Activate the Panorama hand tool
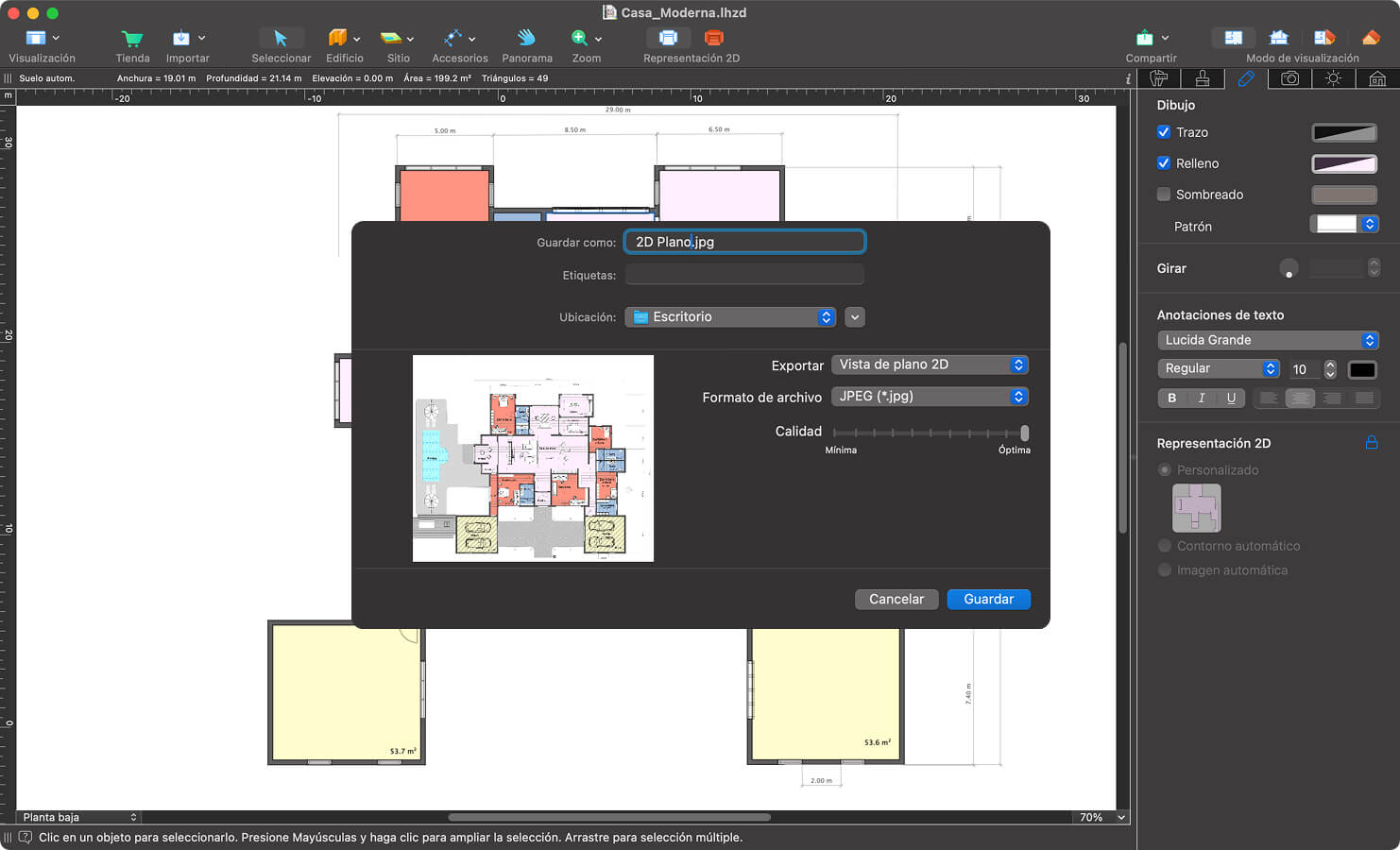Viewport: 1400px width, 850px height. click(526, 38)
